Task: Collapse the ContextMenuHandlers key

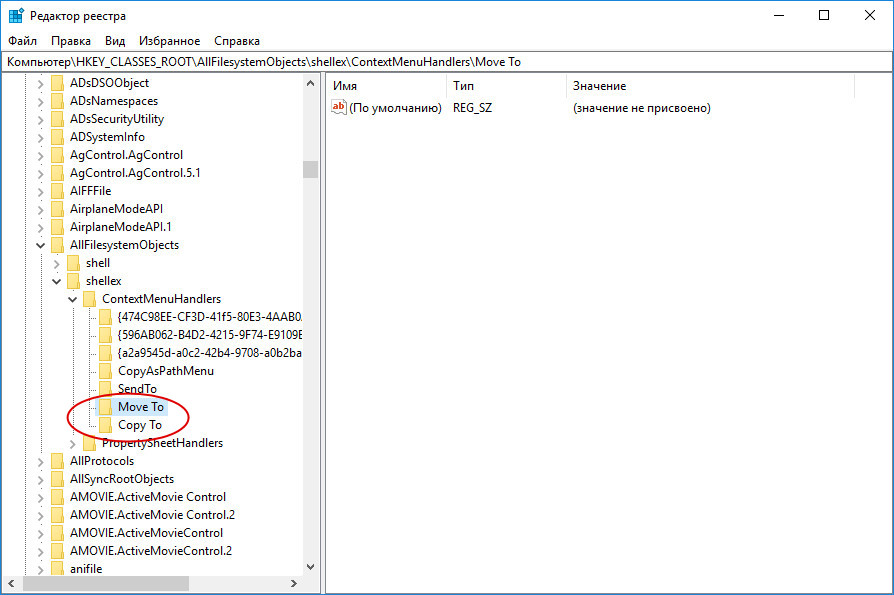Action: 72,300
